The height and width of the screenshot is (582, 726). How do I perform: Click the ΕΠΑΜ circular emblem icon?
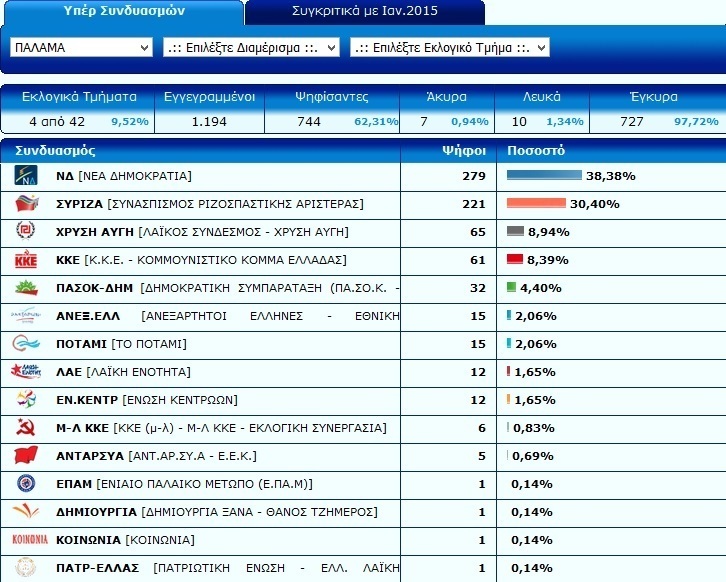[x=26, y=483]
